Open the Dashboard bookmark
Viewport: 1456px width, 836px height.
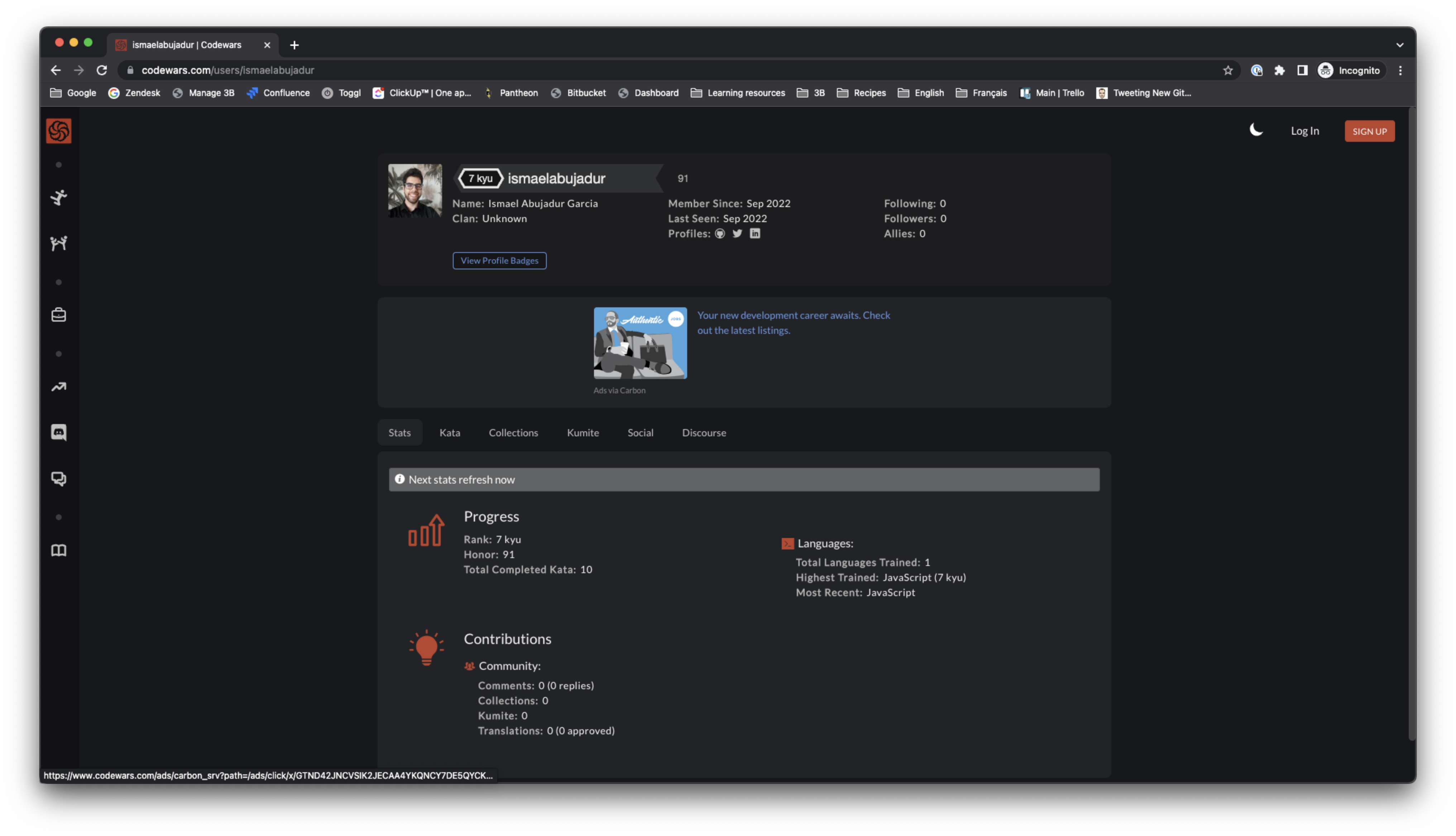click(x=648, y=93)
